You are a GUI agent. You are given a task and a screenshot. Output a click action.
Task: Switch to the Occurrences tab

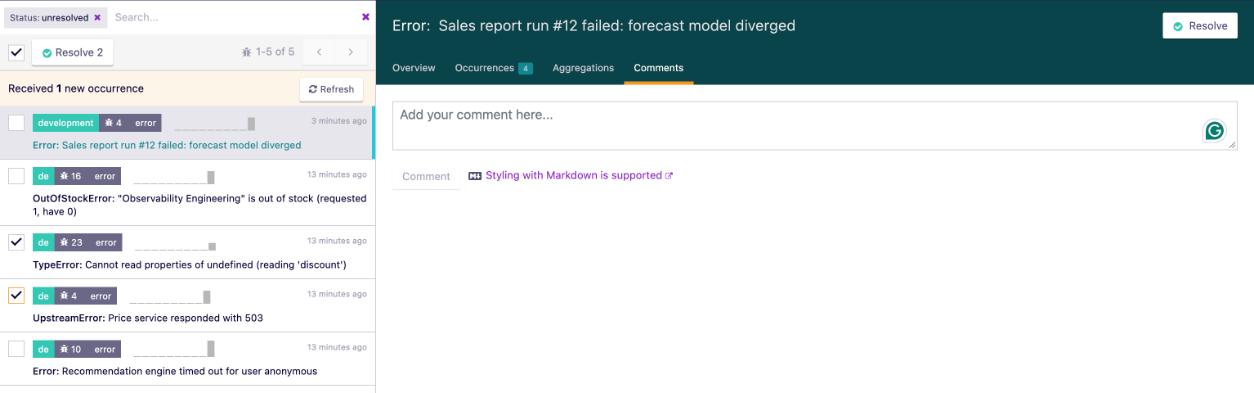[494, 68]
